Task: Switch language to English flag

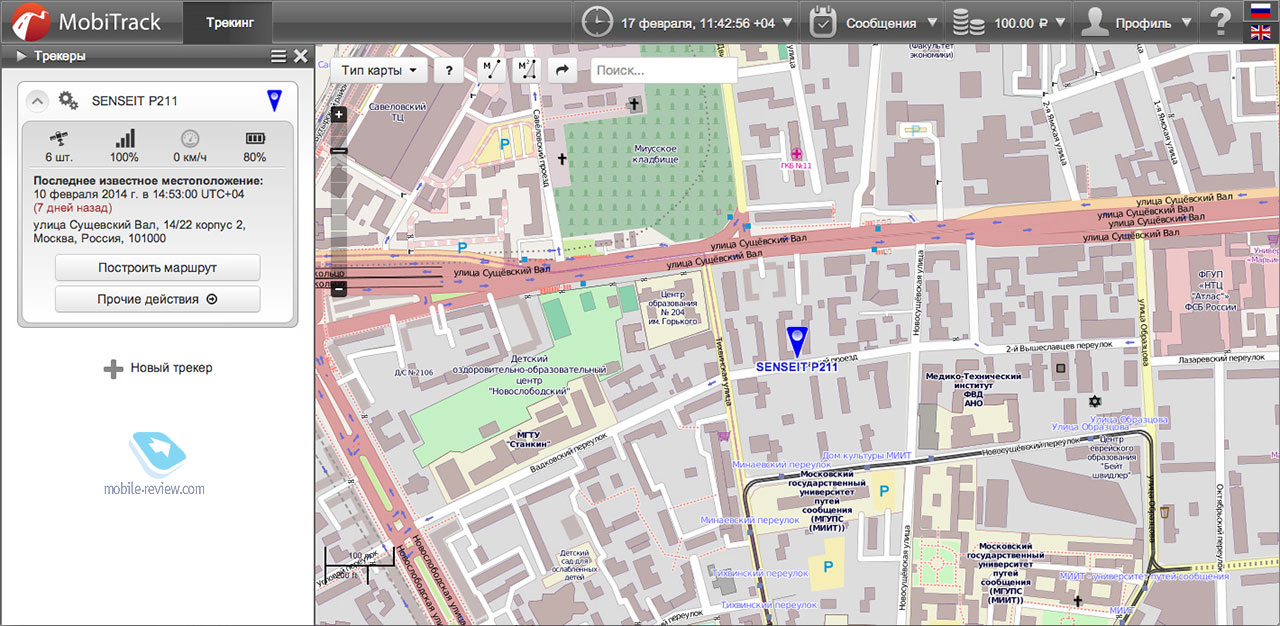Action: [x=1261, y=33]
